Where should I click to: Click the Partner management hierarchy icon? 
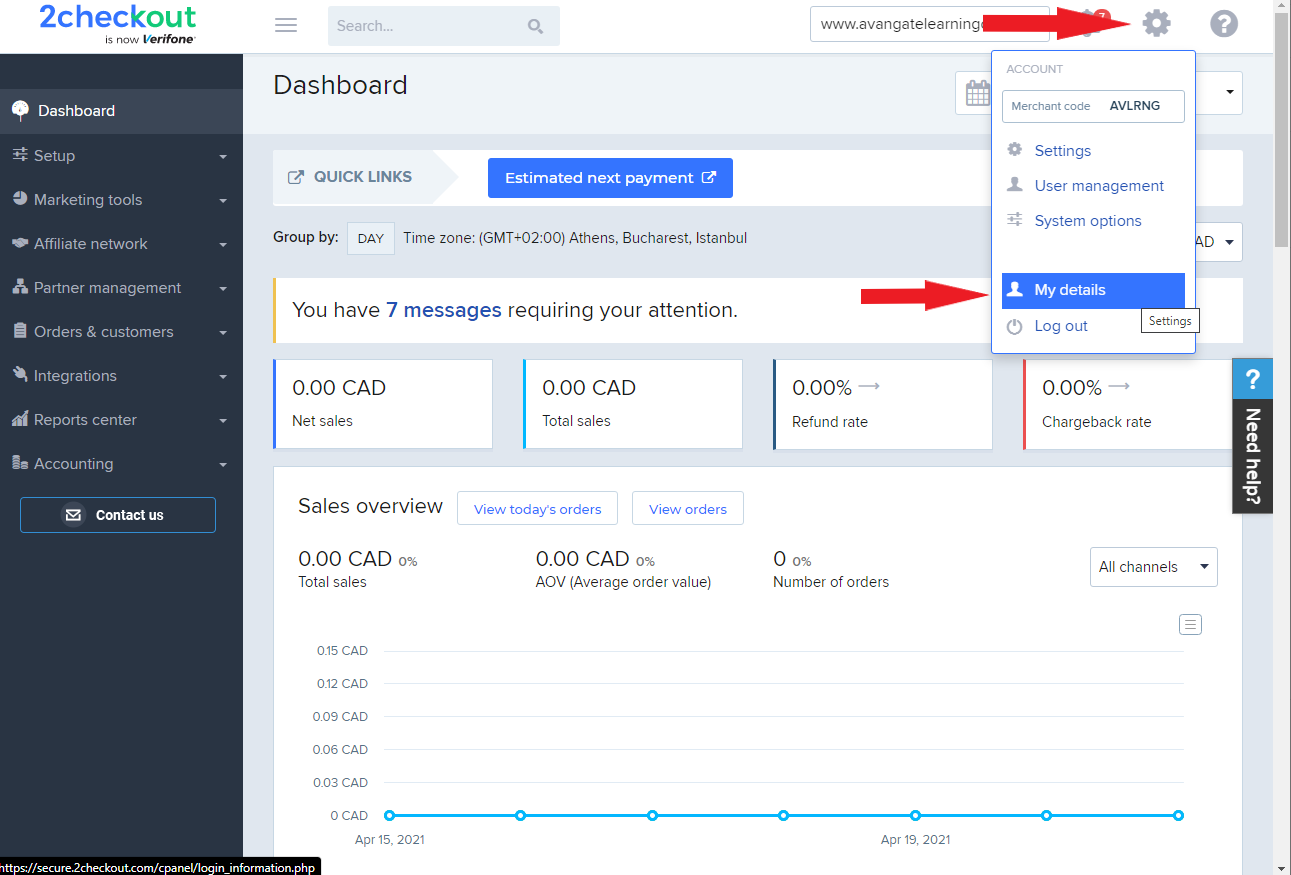(20, 287)
